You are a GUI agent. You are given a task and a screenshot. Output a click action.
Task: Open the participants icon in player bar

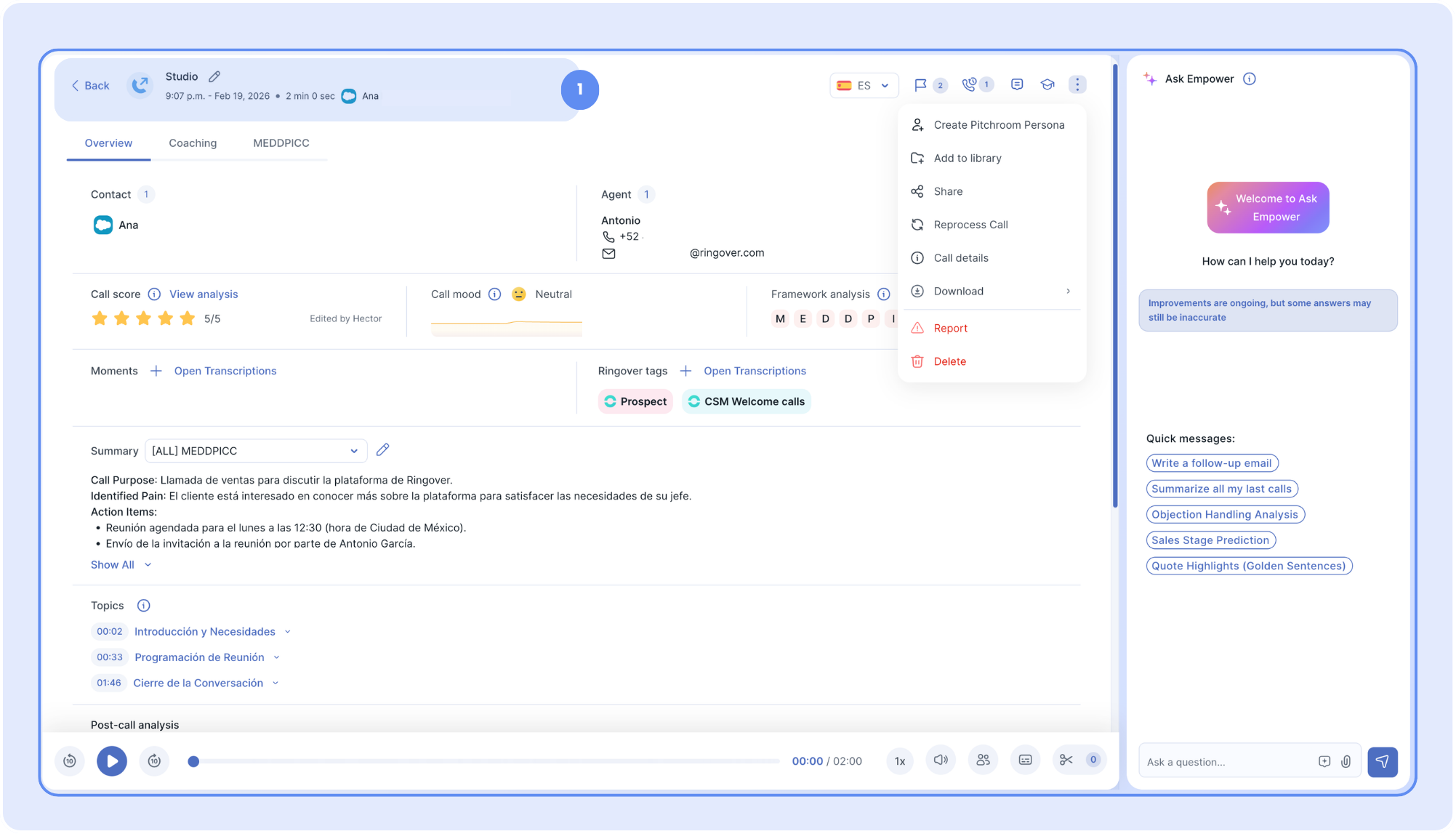983,761
